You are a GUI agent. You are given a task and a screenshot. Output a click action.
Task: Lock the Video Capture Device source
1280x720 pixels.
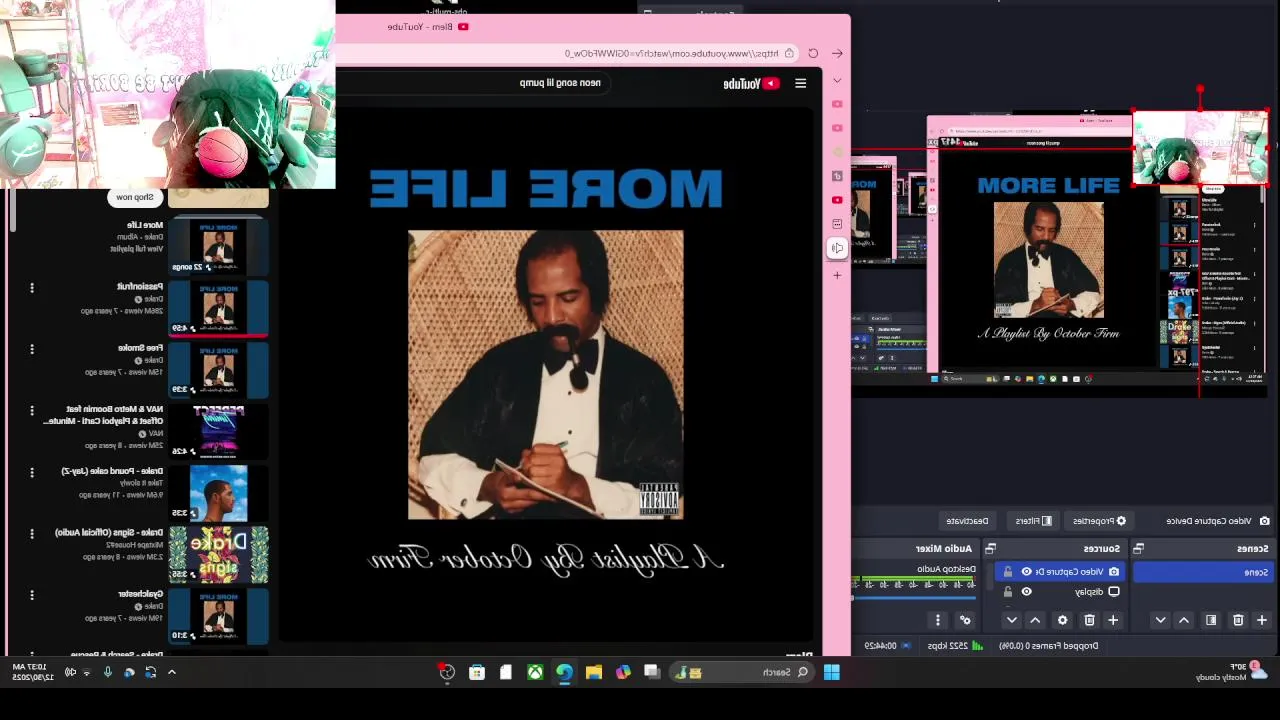1007,572
